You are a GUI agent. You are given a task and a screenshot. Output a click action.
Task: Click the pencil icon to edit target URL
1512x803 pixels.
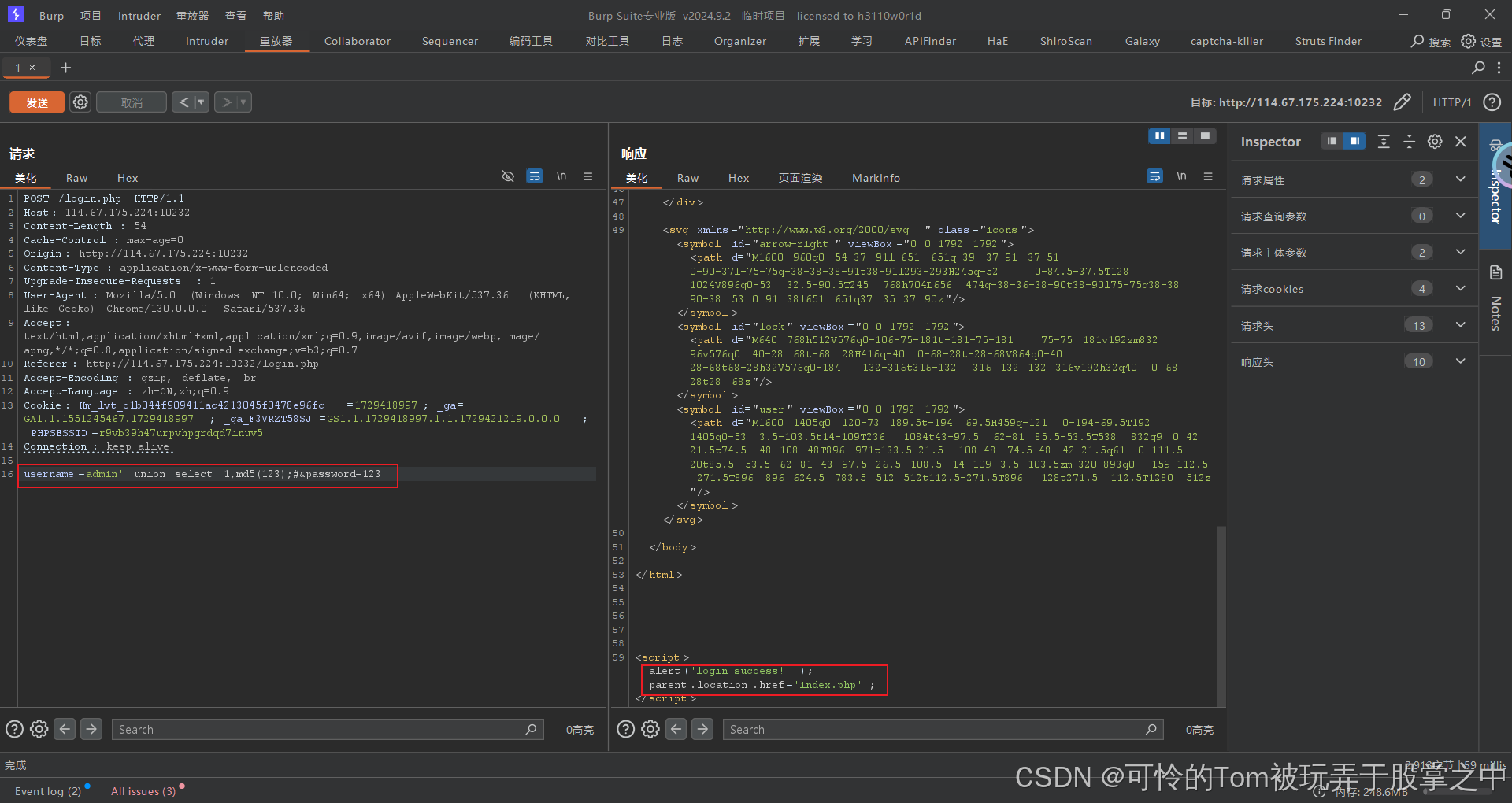pyautogui.click(x=1403, y=102)
